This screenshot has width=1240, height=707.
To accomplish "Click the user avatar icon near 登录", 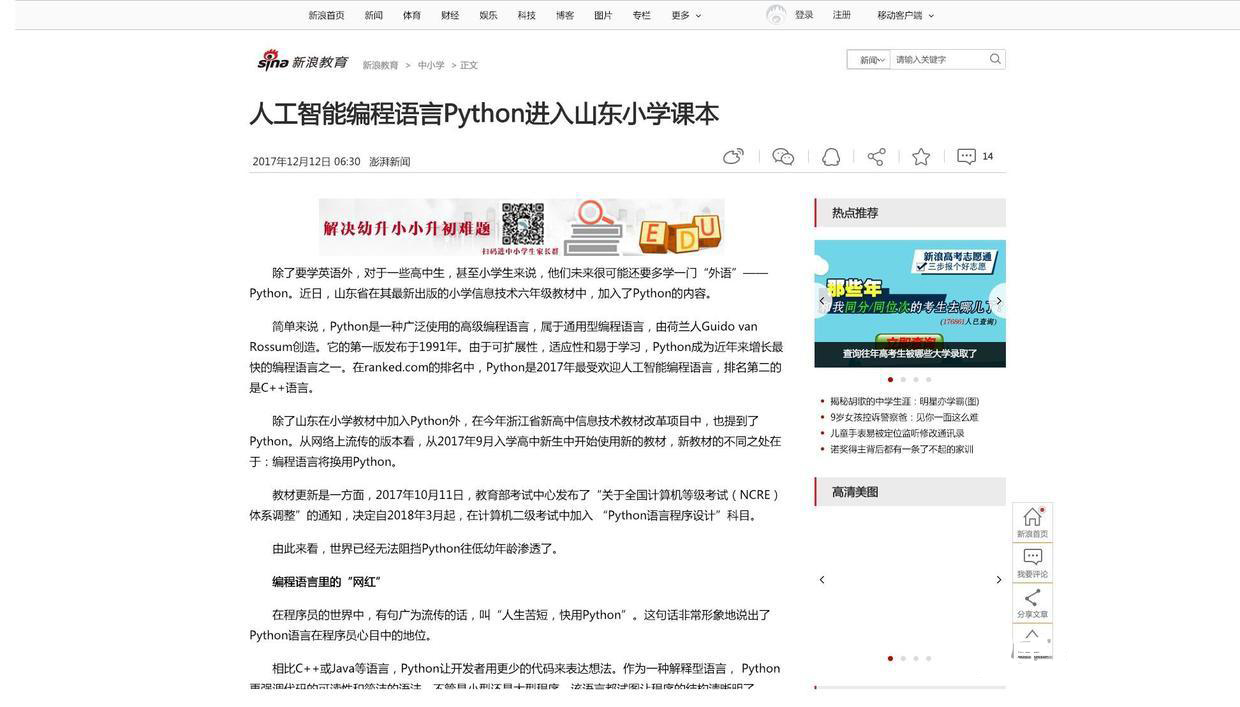I will [776, 14].
